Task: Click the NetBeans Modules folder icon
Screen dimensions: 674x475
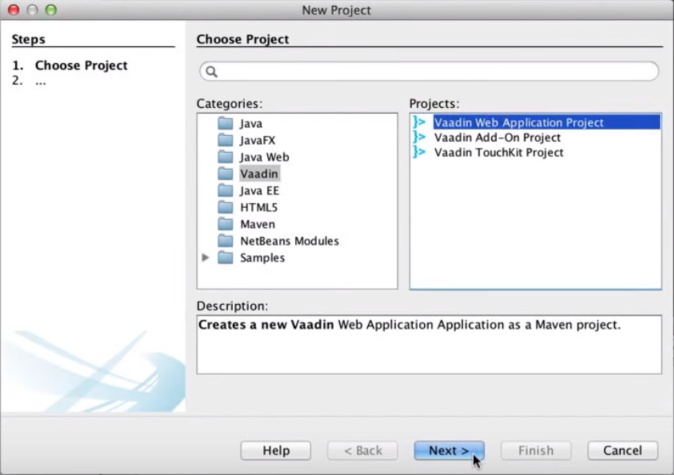Action: point(225,241)
